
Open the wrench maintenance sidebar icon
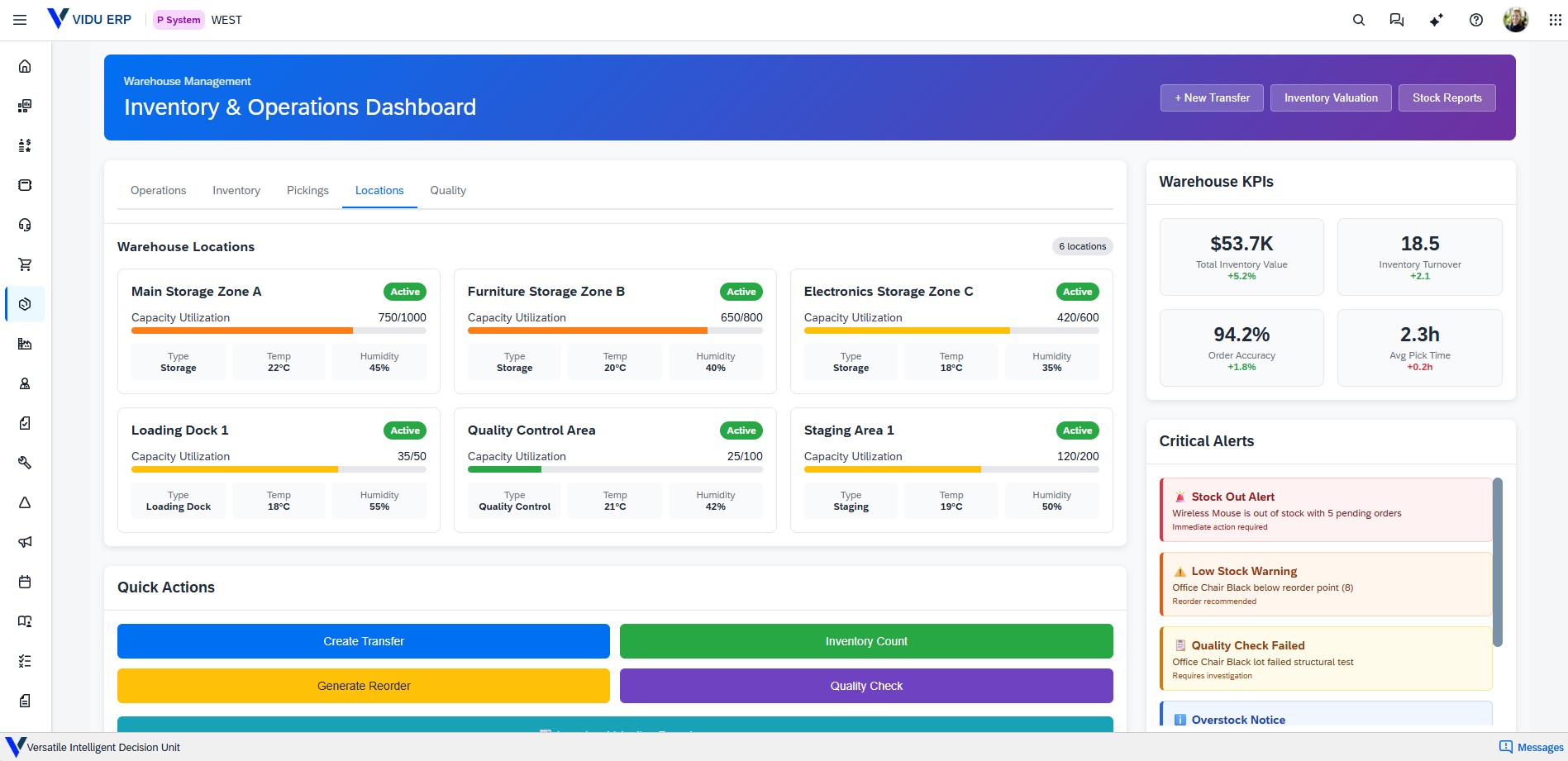point(25,463)
